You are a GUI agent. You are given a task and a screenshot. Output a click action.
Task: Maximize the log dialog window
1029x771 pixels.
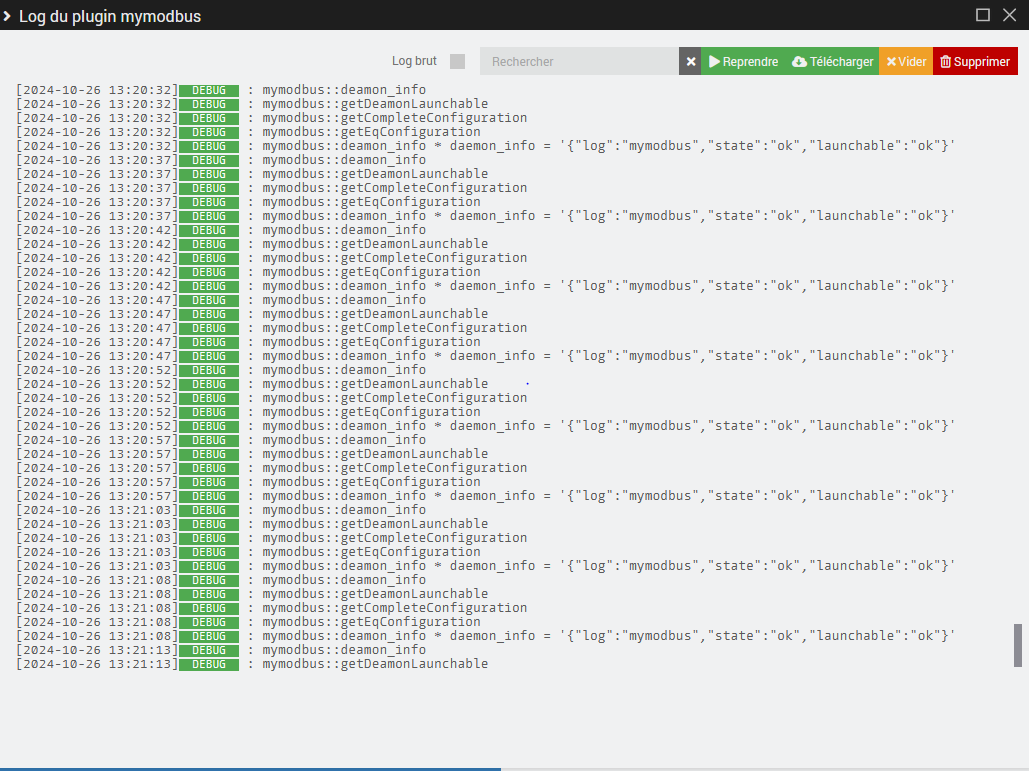point(983,15)
